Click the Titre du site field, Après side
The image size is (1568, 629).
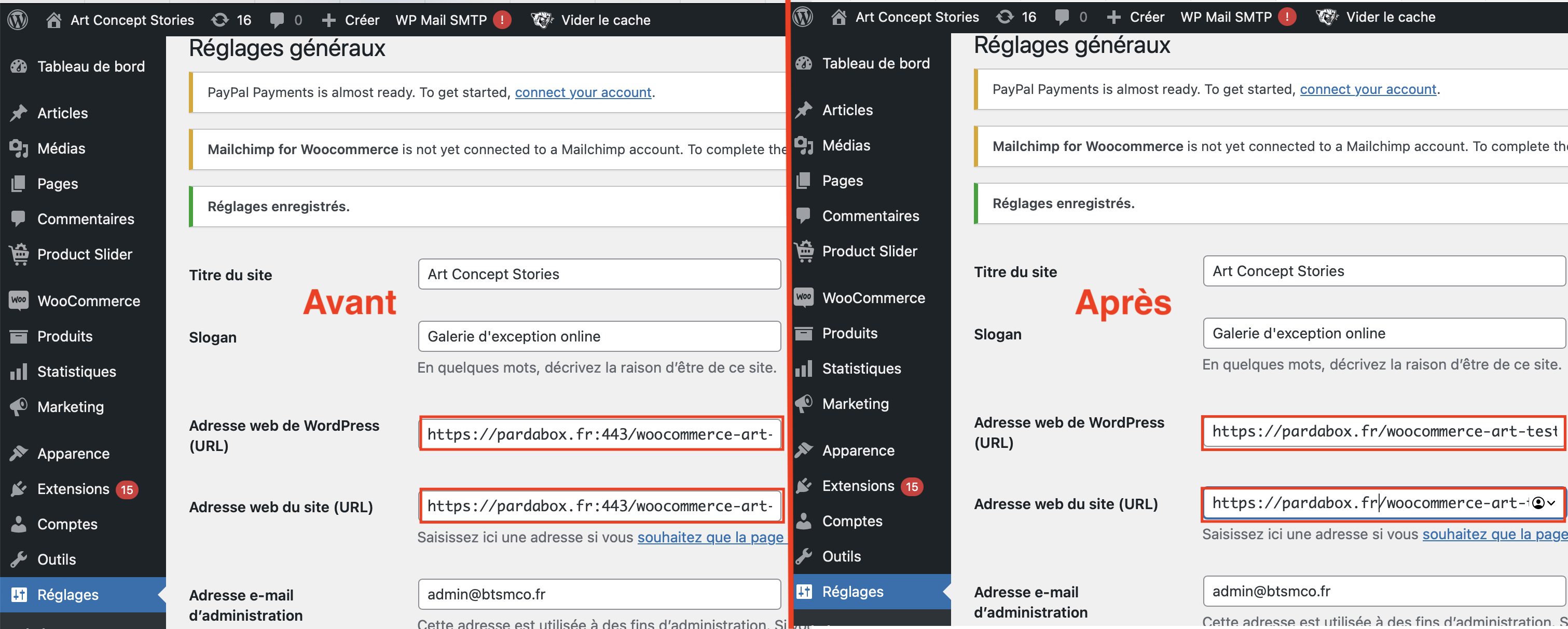[1384, 271]
